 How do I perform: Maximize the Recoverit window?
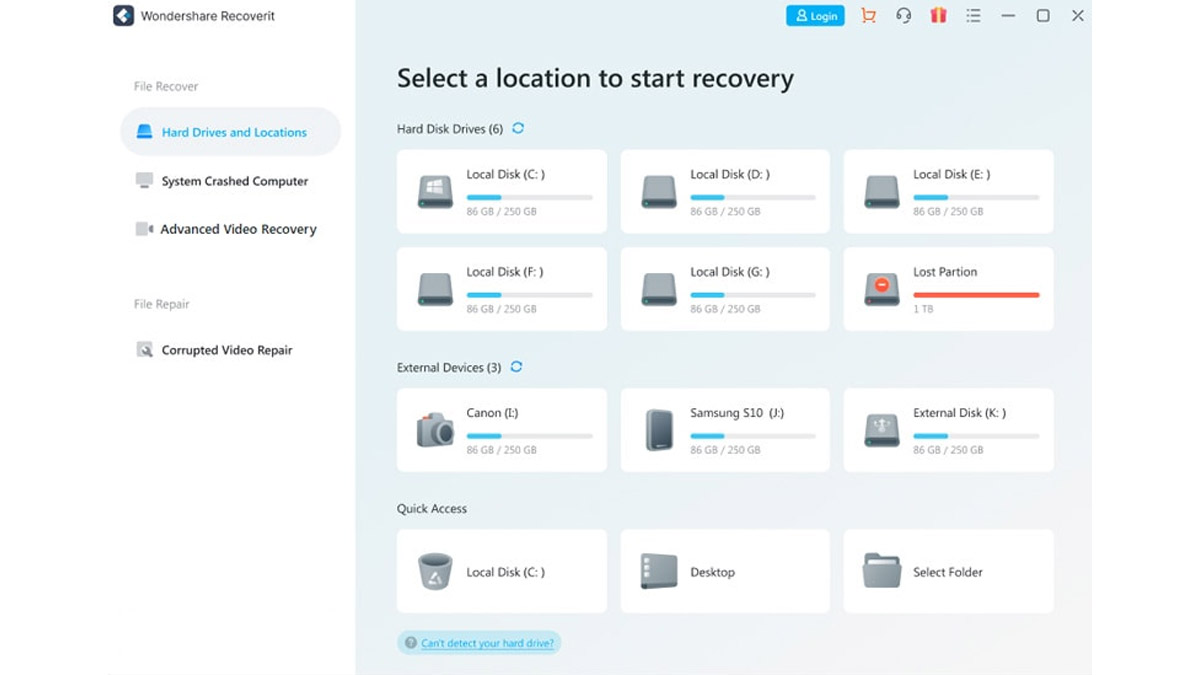1043,16
